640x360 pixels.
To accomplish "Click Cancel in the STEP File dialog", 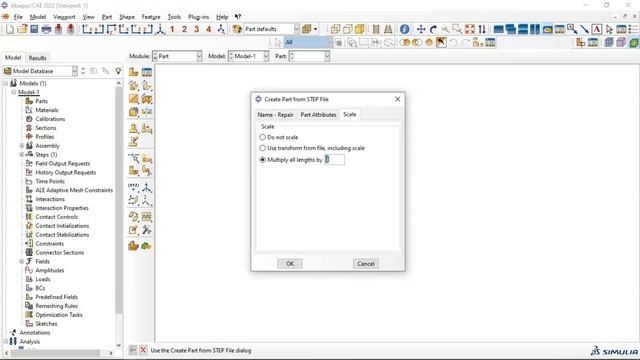I will (365, 264).
